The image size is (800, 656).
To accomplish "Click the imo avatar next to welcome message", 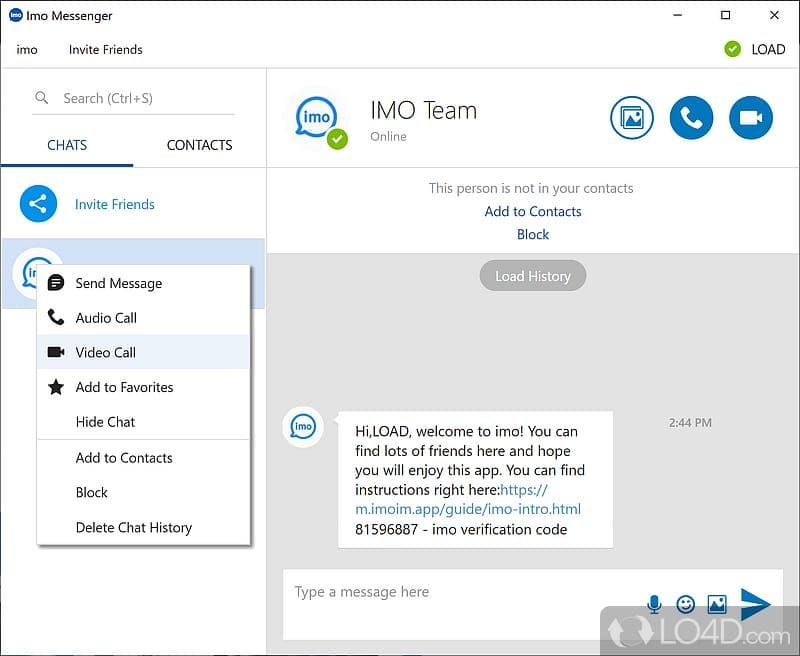I will [303, 426].
